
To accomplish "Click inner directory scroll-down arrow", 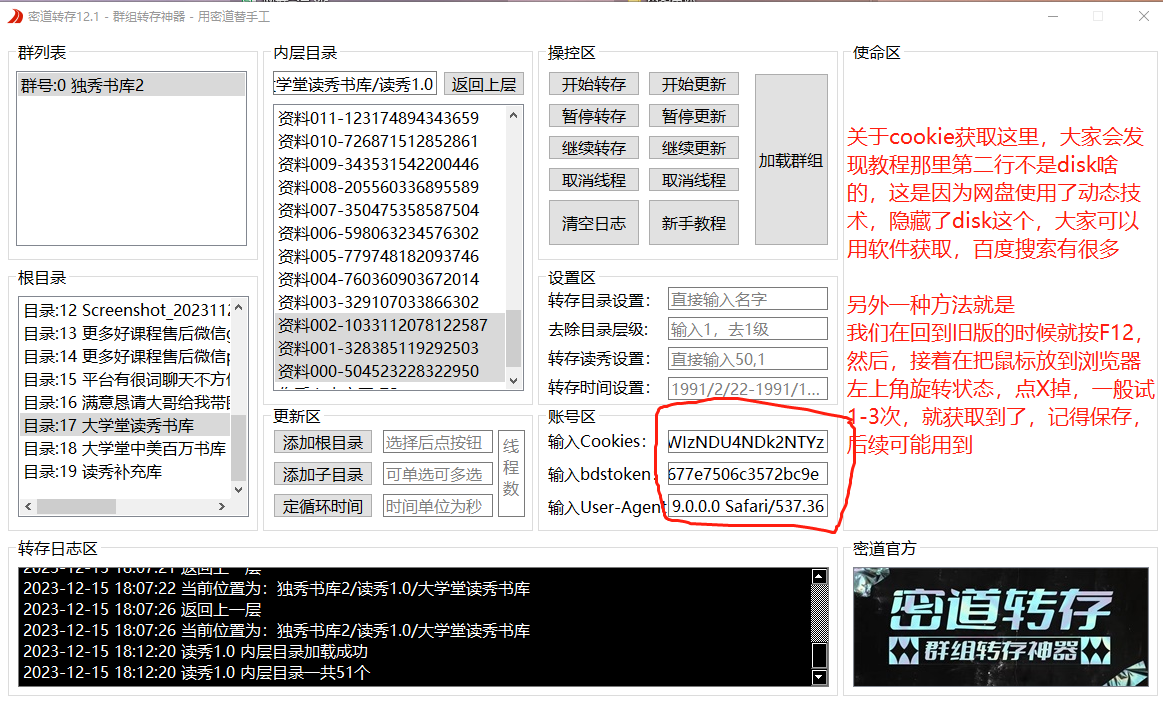I will coord(513,380).
